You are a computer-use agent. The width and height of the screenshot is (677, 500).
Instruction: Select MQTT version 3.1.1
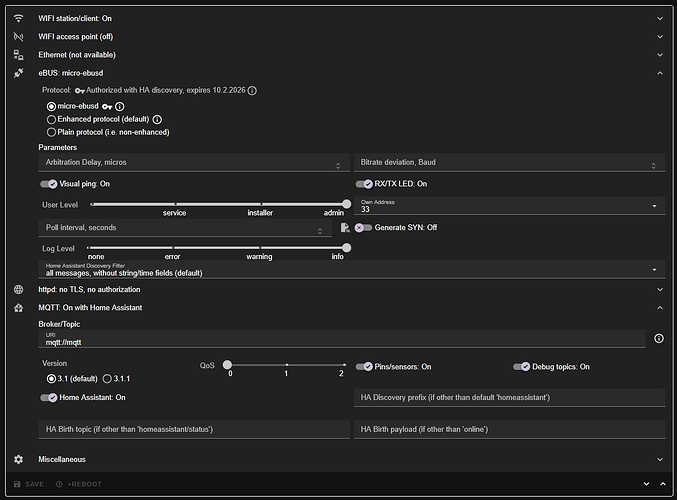click(108, 379)
